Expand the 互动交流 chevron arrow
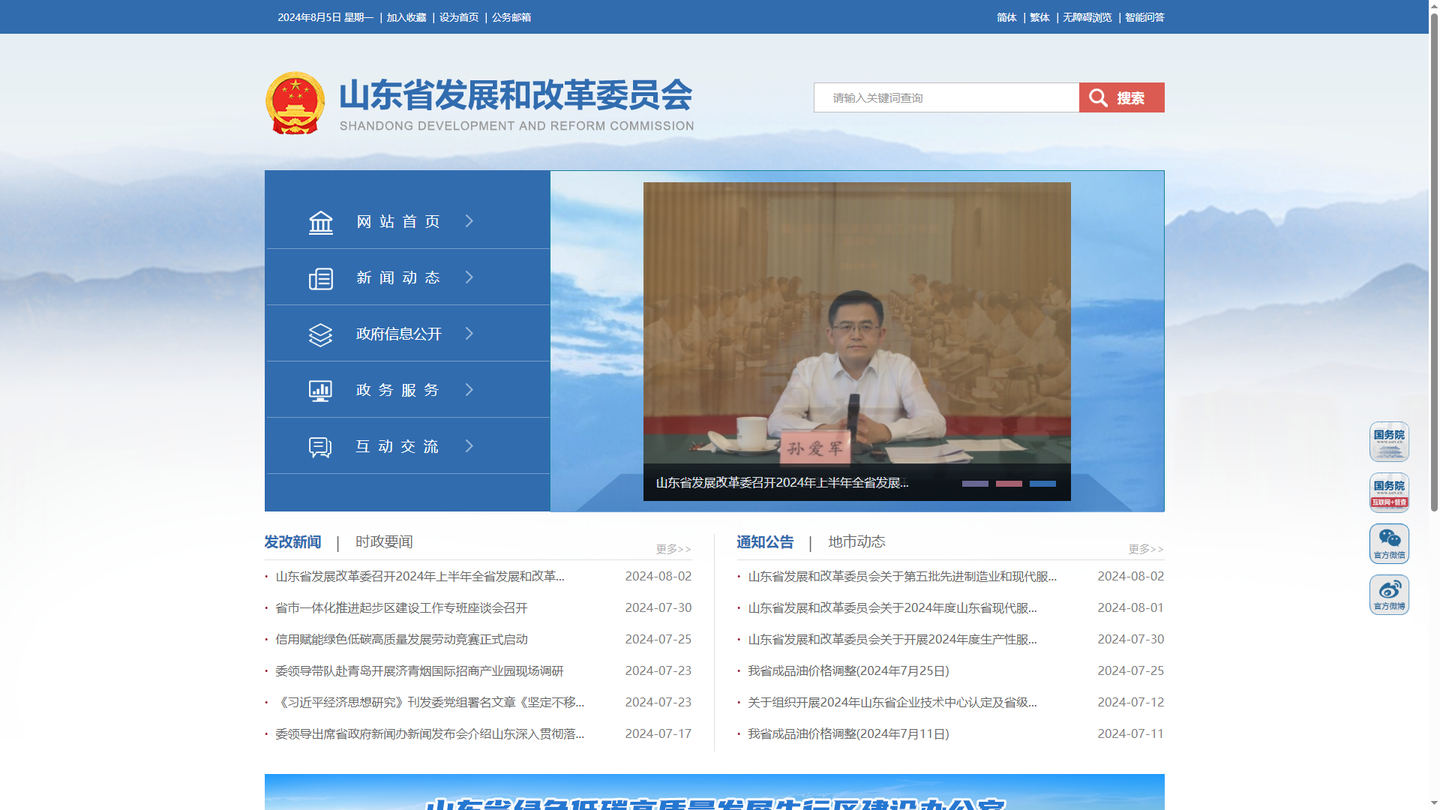Image resolution: width=1440 pixels, height=810 pixels. point(469,446)
